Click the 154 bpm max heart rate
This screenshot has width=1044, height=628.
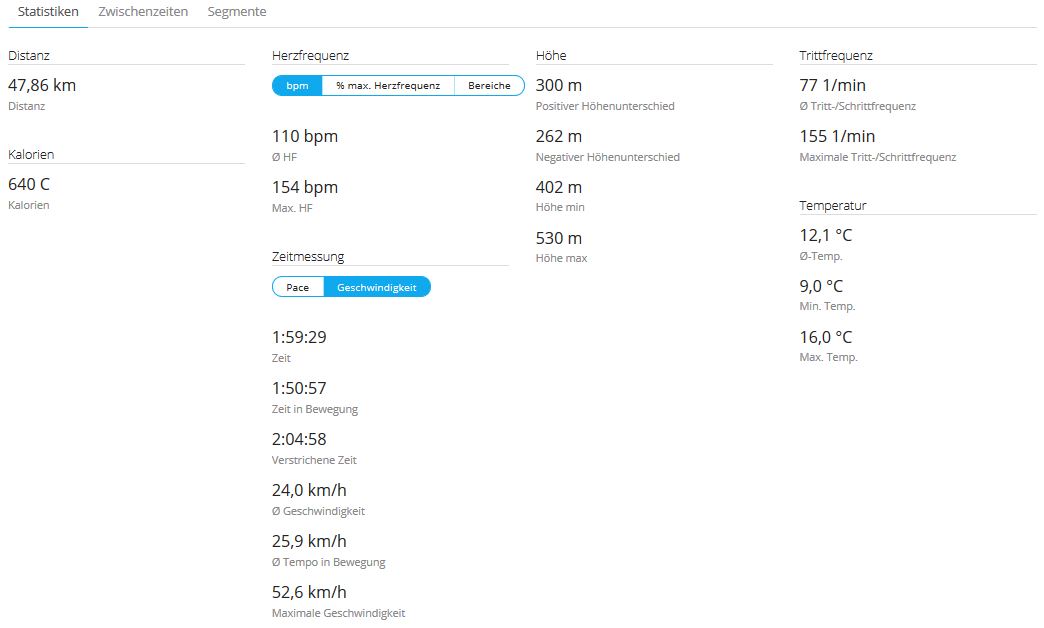click(305, 188)
